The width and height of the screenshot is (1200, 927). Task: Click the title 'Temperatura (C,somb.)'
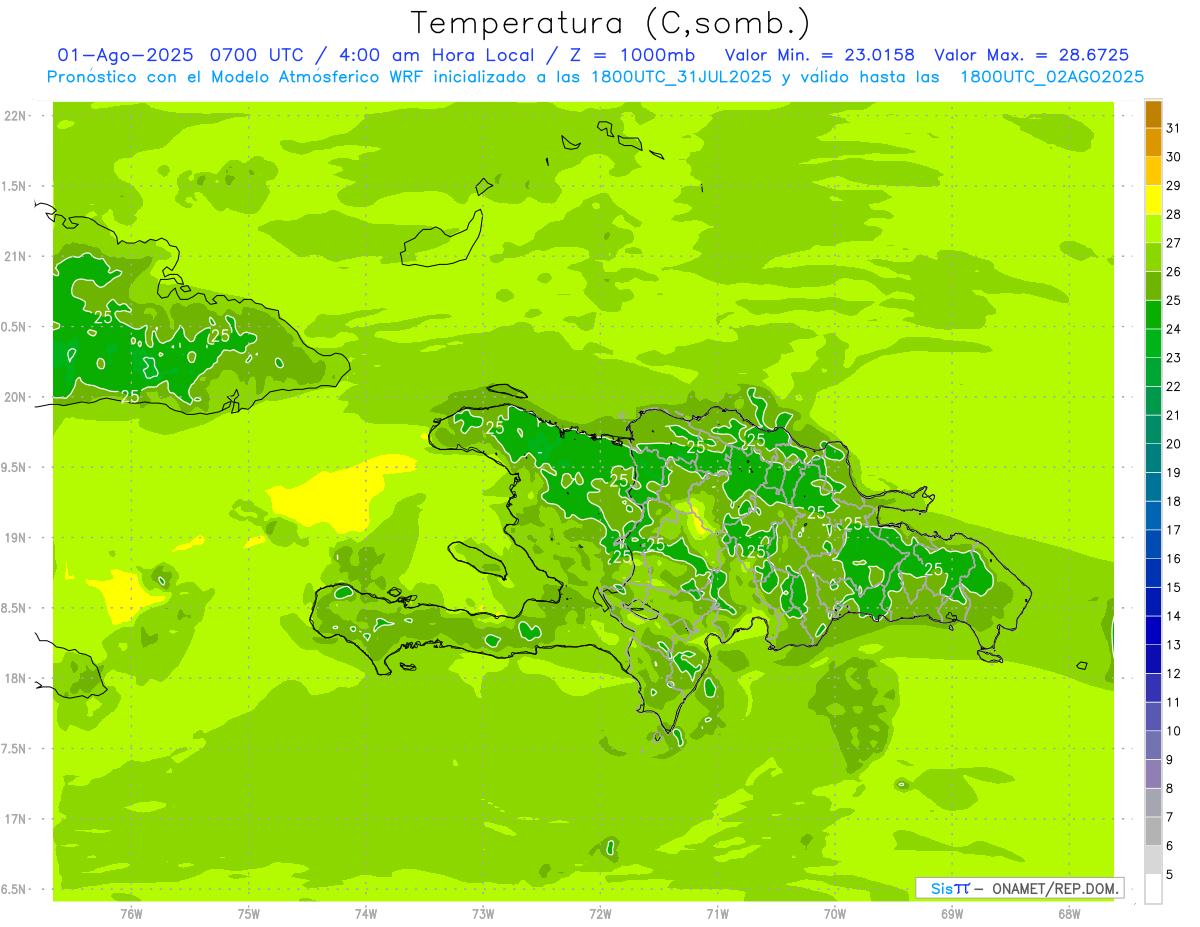pos(610,23)
